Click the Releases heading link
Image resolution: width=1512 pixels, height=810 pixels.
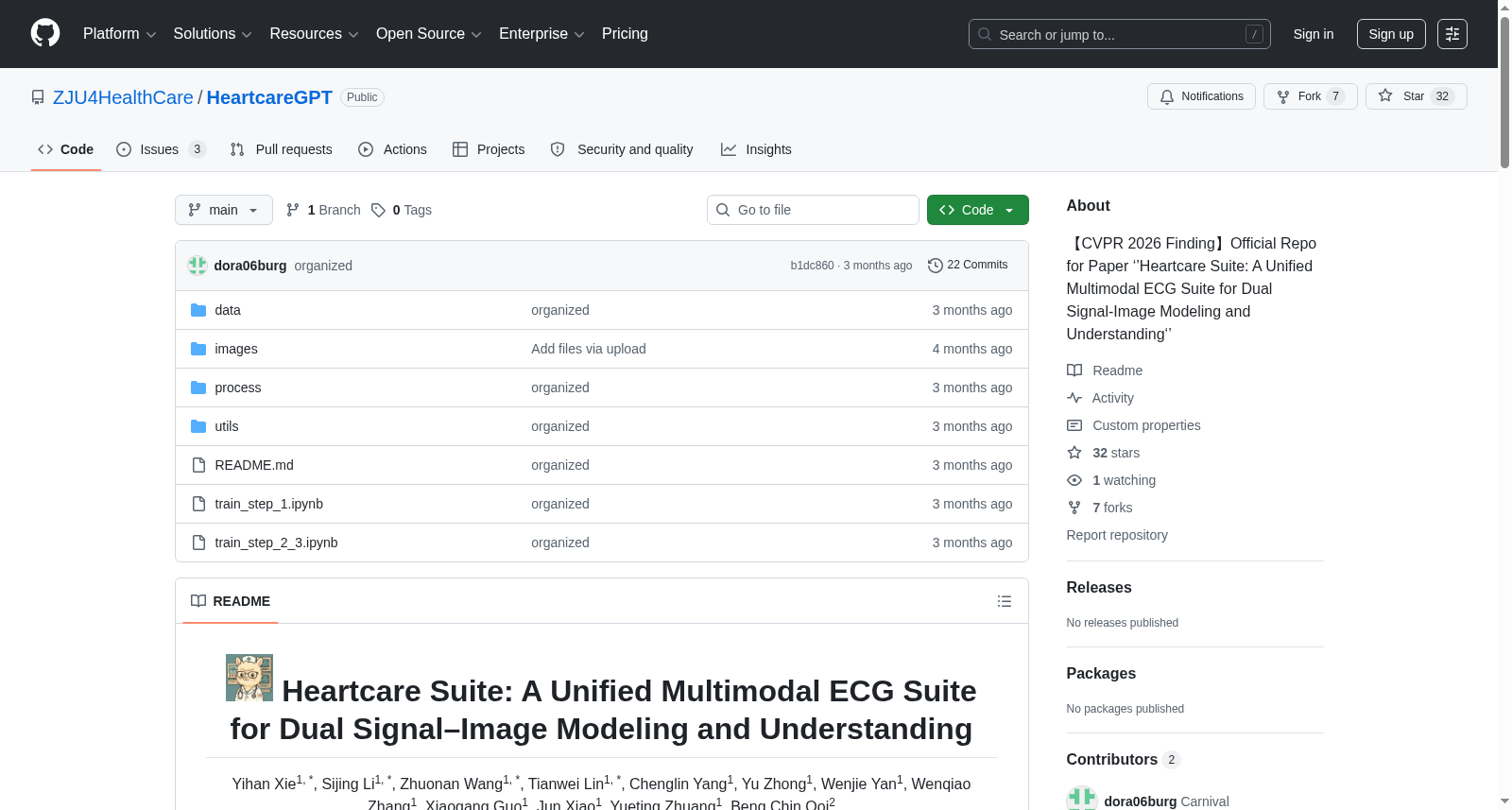[1099, 588]
